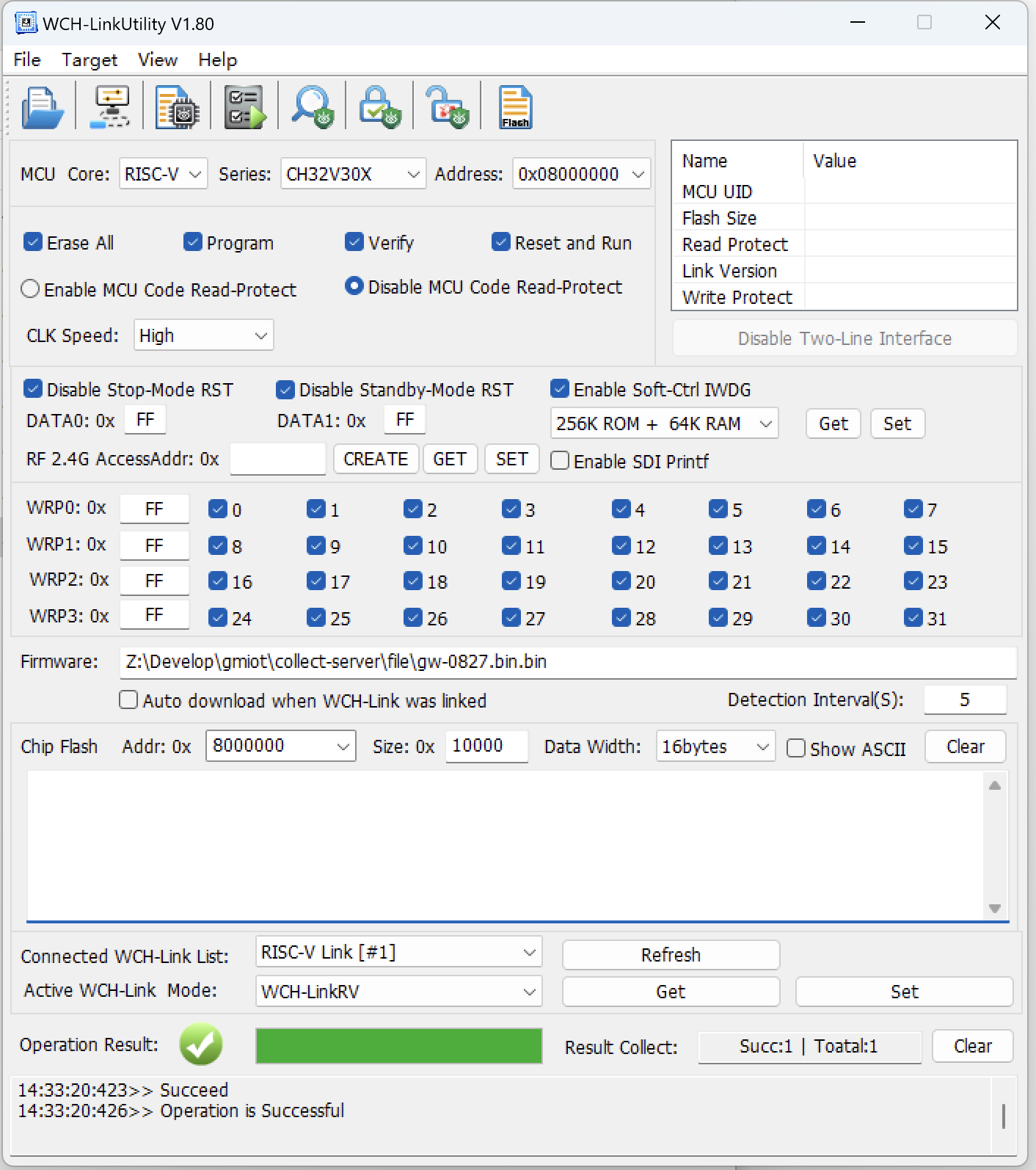Open the View menu

[x=158, y=59]
